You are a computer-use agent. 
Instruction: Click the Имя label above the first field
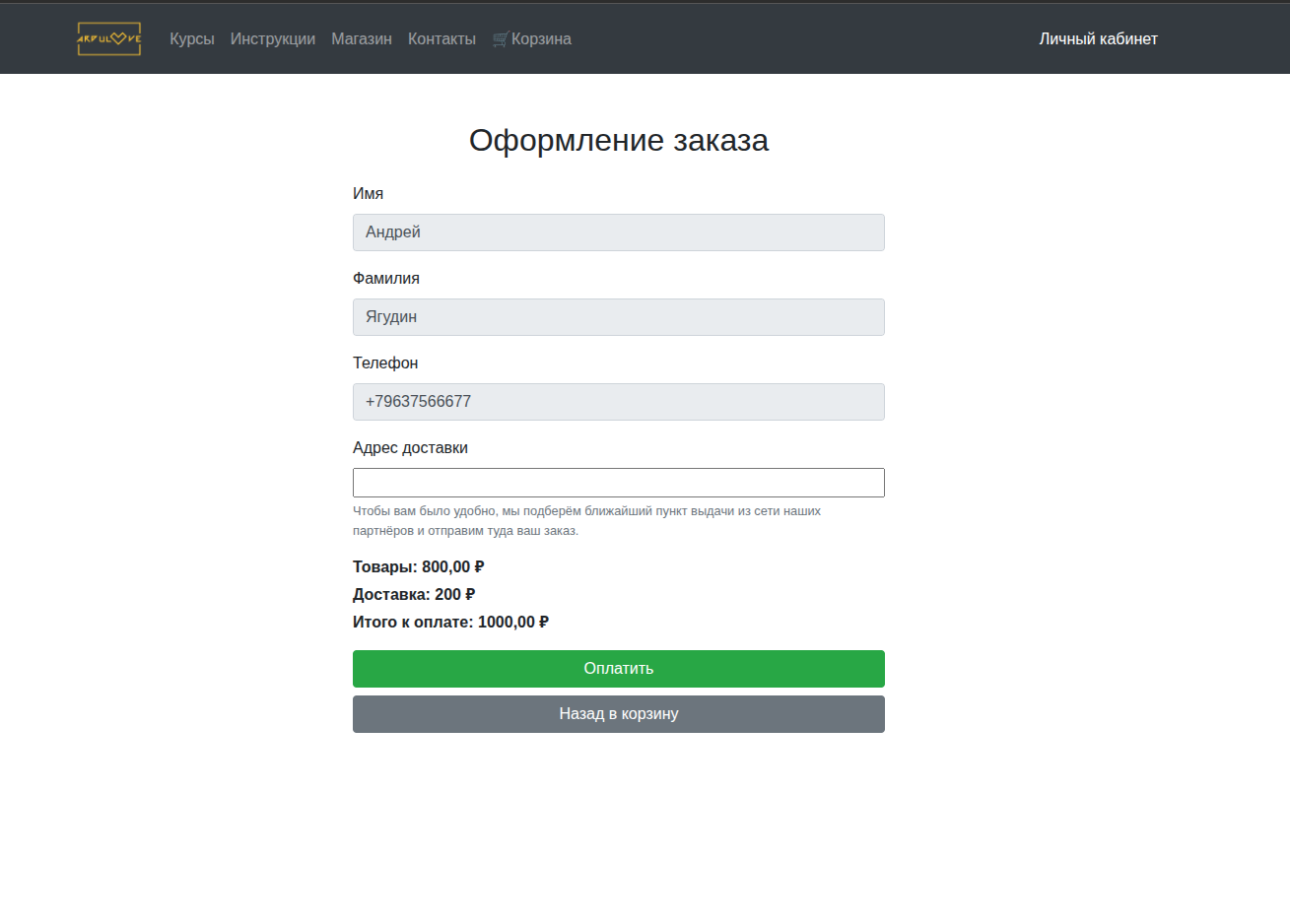(x=368, y=194)
